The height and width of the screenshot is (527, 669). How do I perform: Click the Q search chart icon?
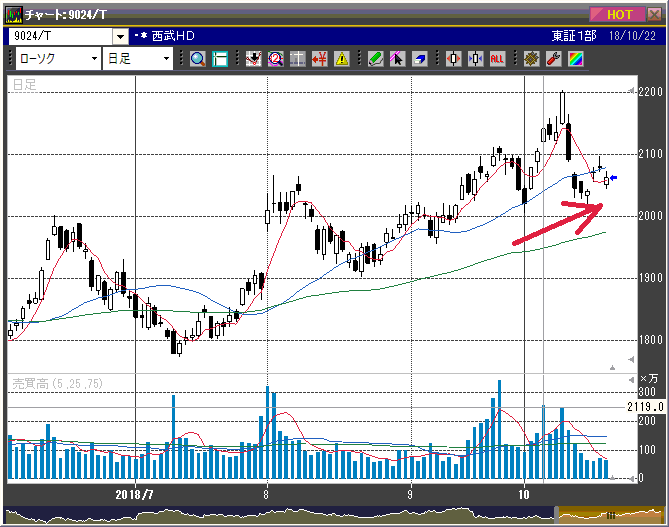[x=275, y=59]
